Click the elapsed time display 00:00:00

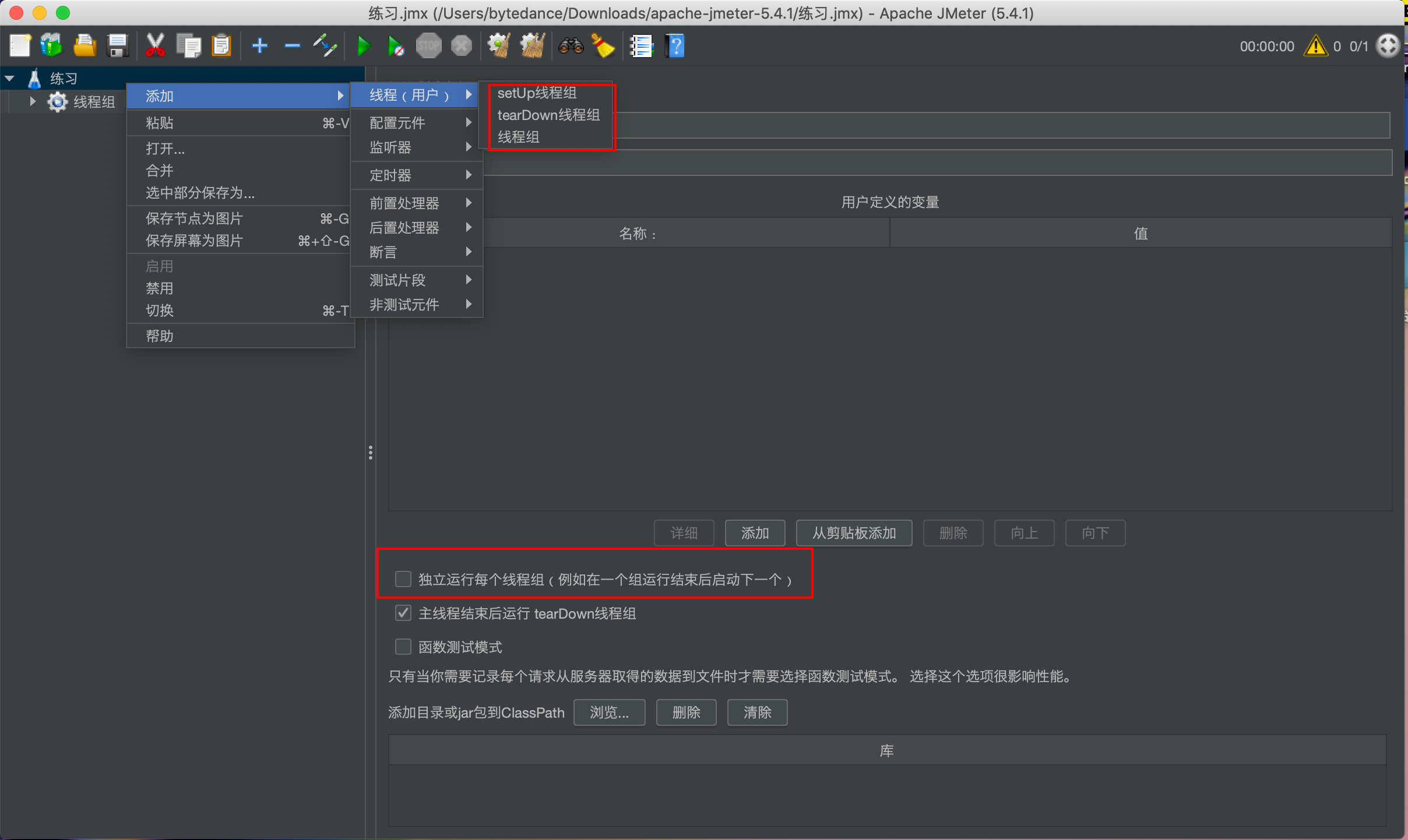(1266, 46)
